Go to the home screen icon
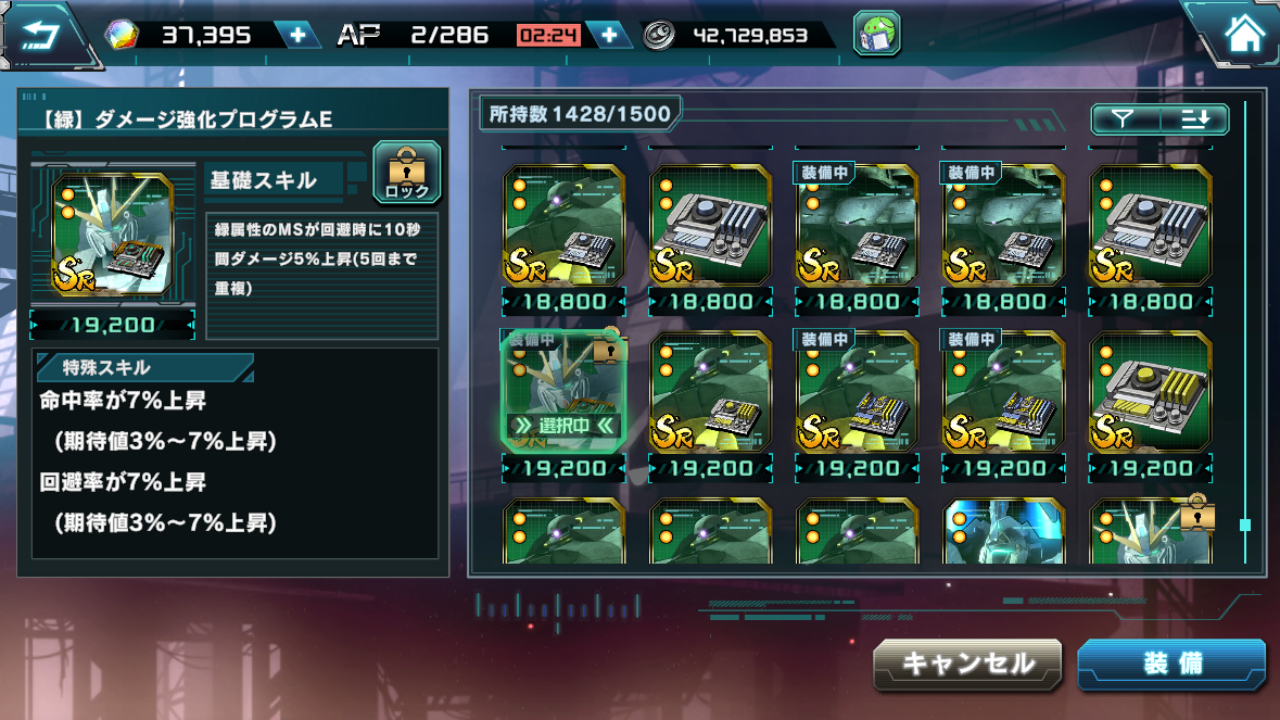 1244,35
